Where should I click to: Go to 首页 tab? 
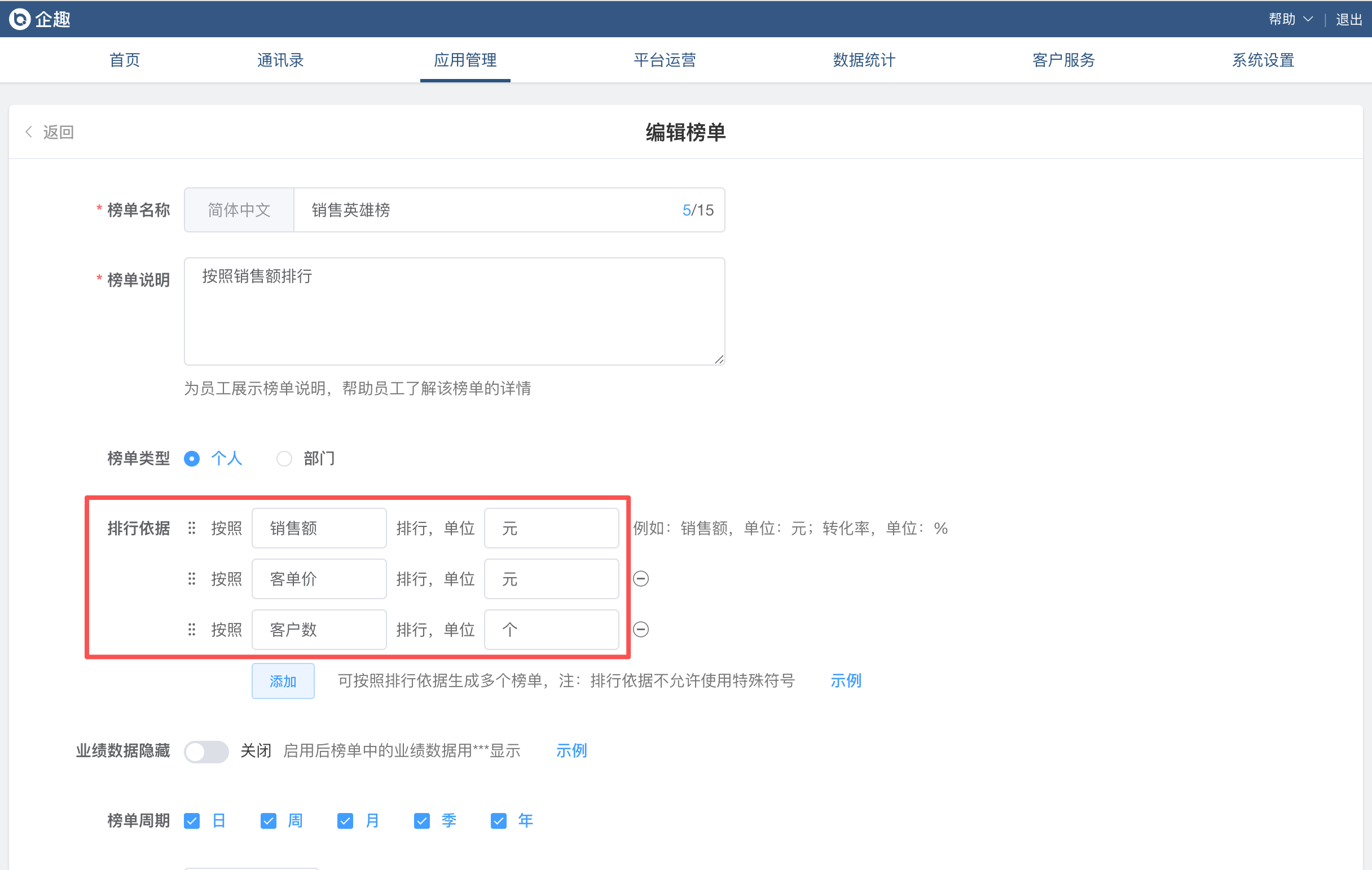point(125,60)
